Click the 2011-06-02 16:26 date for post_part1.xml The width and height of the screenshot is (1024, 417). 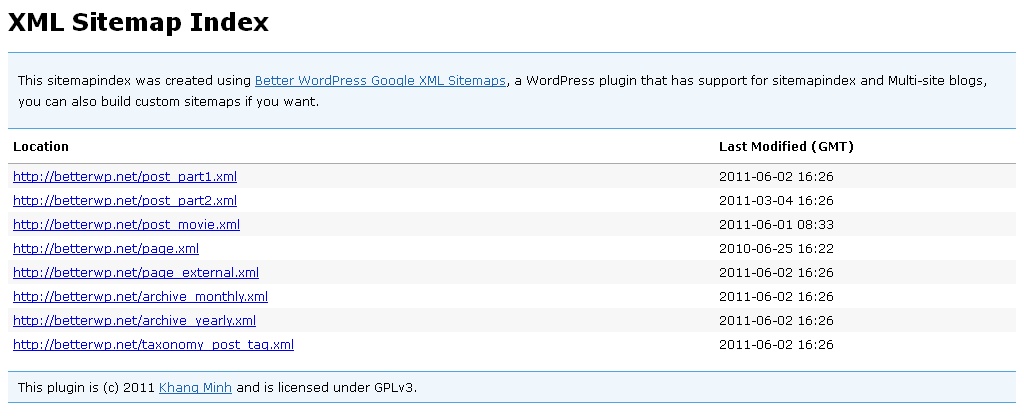coord(776,177)
